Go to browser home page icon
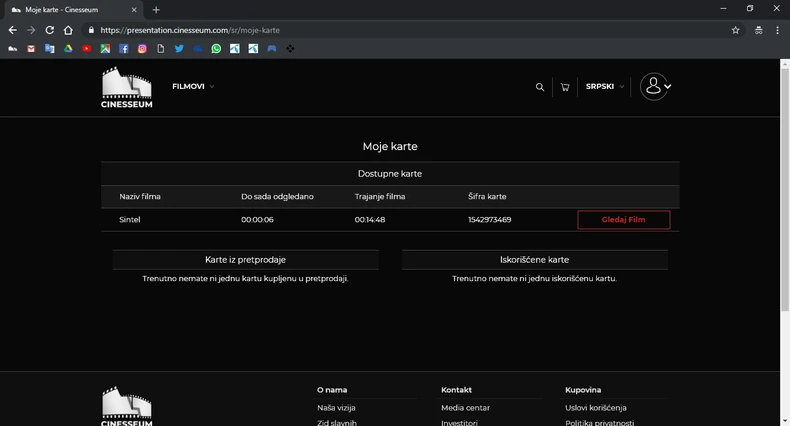The width and height of the screenshot is (790, 426). (68, 30)
